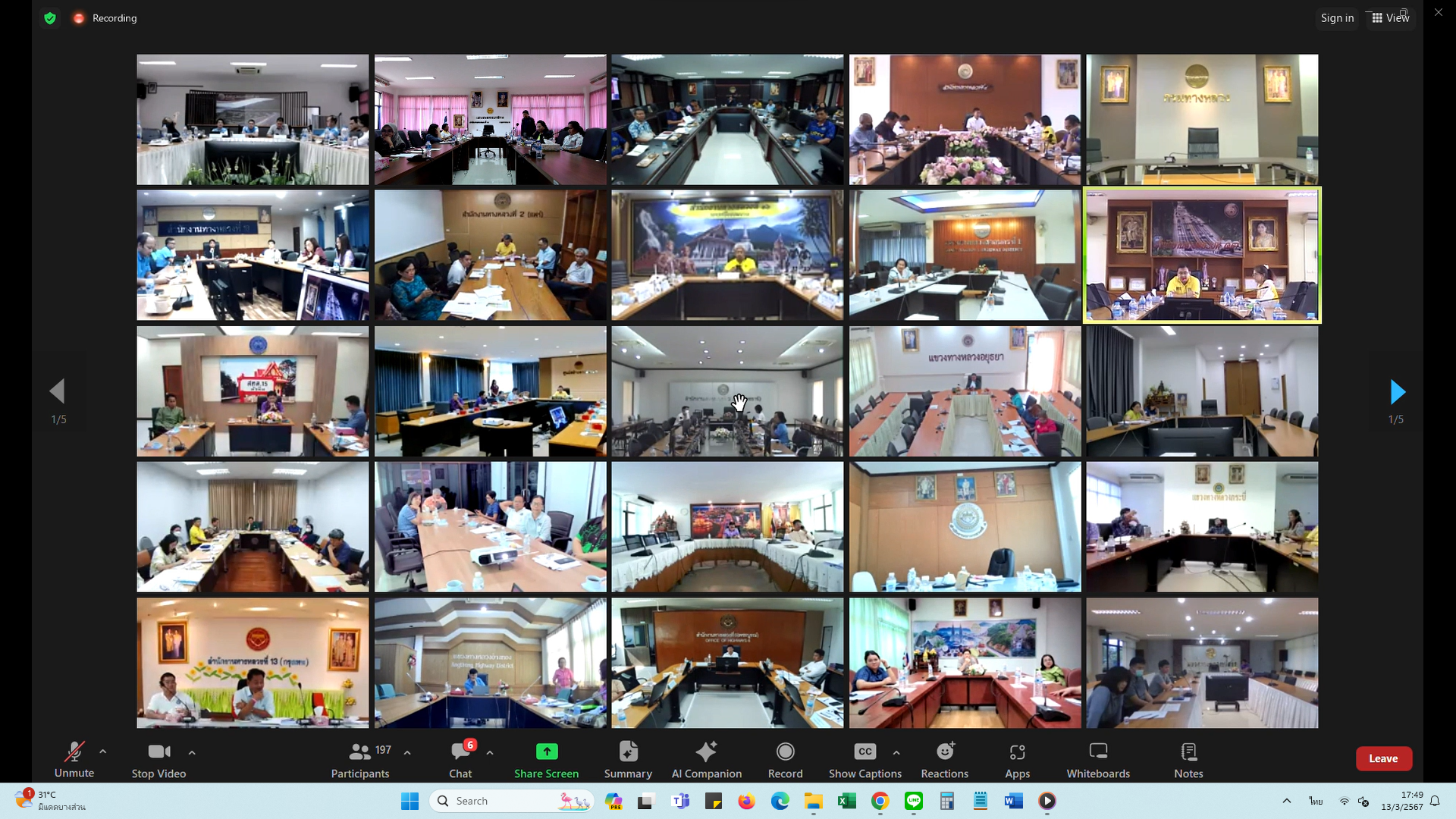This screenshot has height=819, width=1456.
Task: Open Zoom Apps
Action: [x=1017, y=759]
